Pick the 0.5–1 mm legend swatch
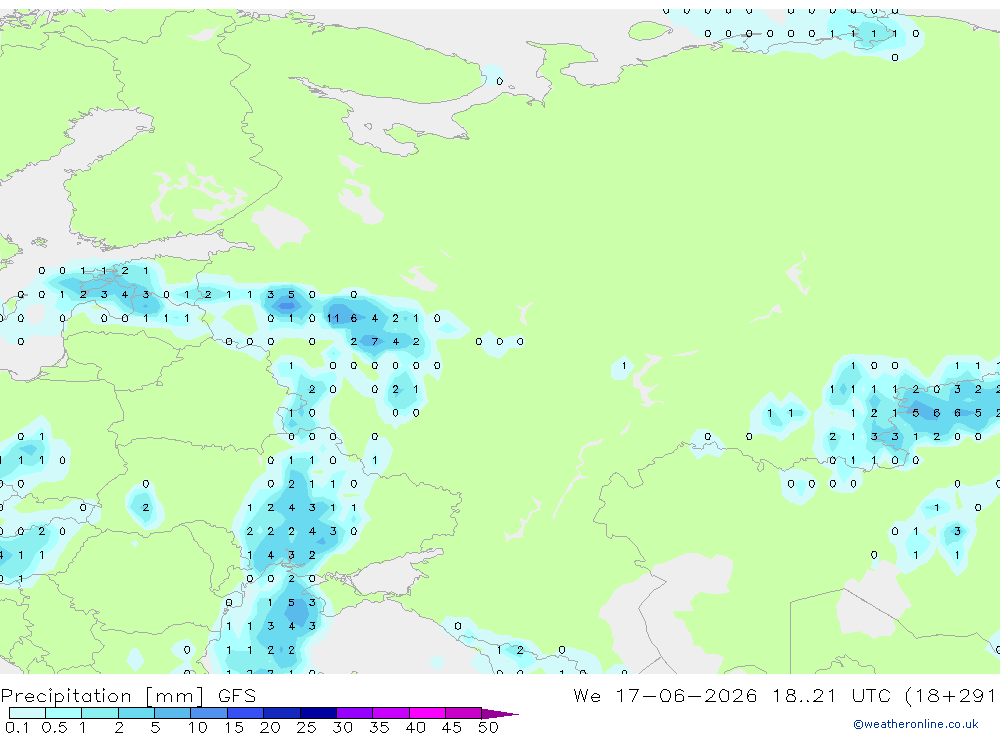The width and height of the screenshot is (1000, 733). [64, 713]
